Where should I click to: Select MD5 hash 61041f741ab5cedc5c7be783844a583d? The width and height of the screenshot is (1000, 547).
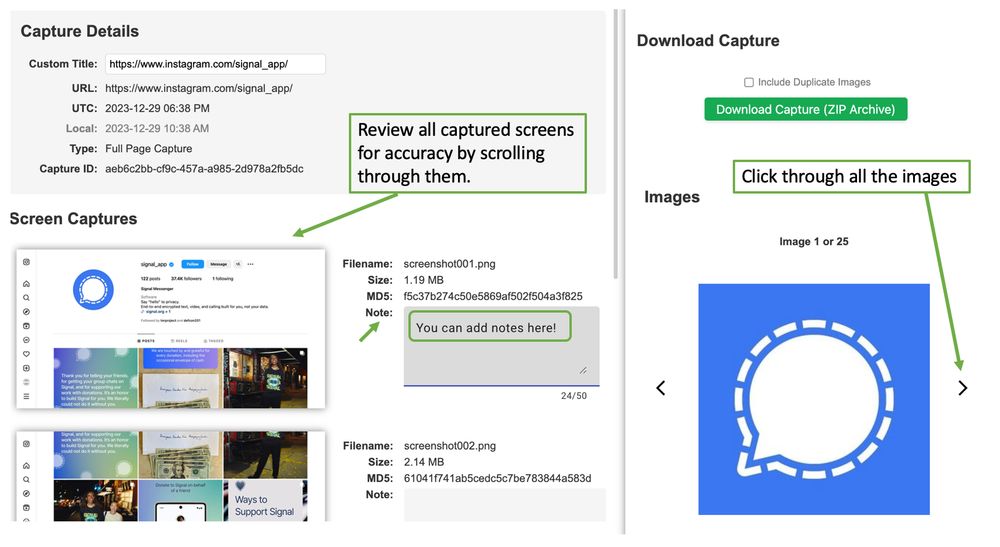click(497, 478)
